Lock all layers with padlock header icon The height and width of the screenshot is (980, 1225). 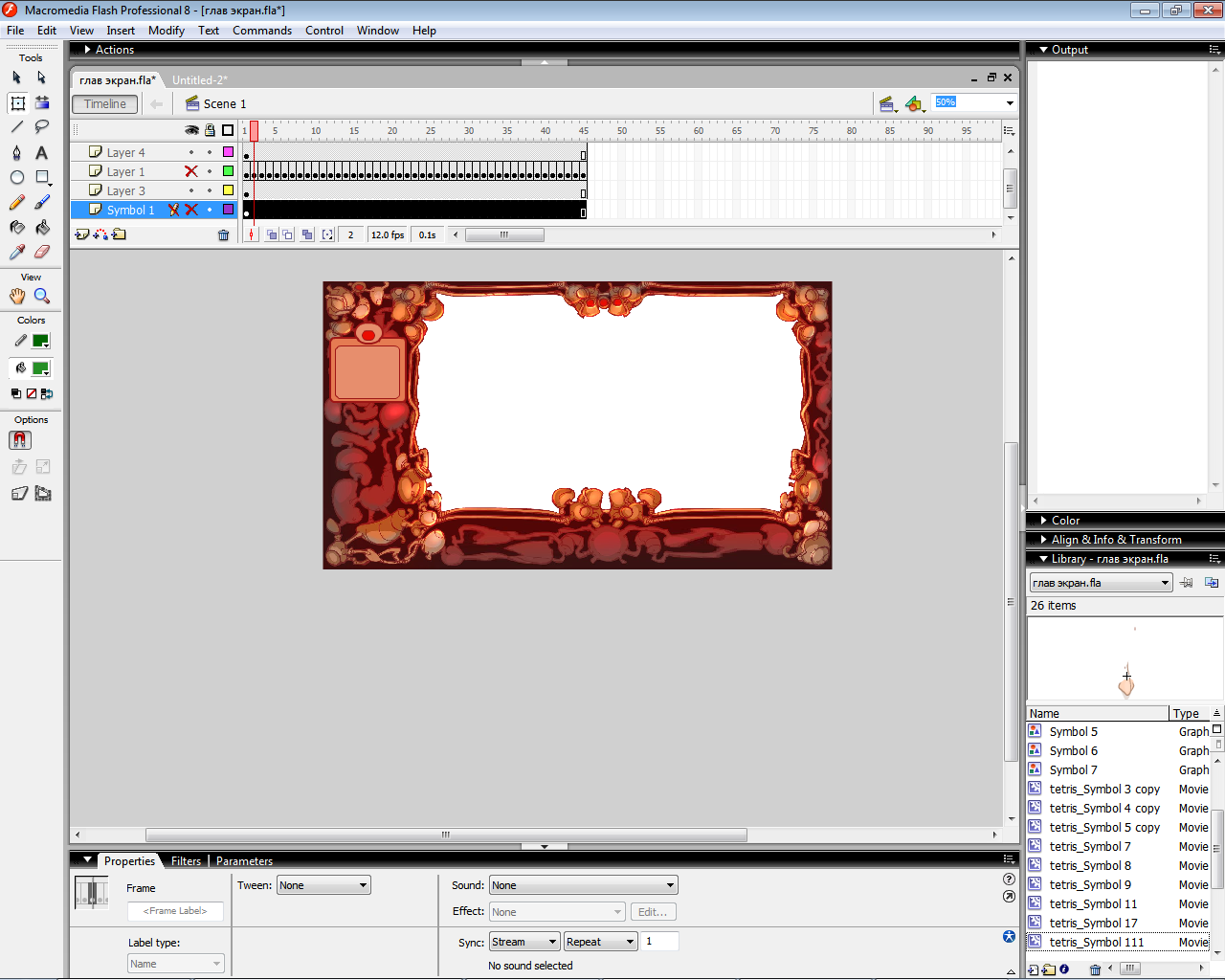tap(210, 130)
